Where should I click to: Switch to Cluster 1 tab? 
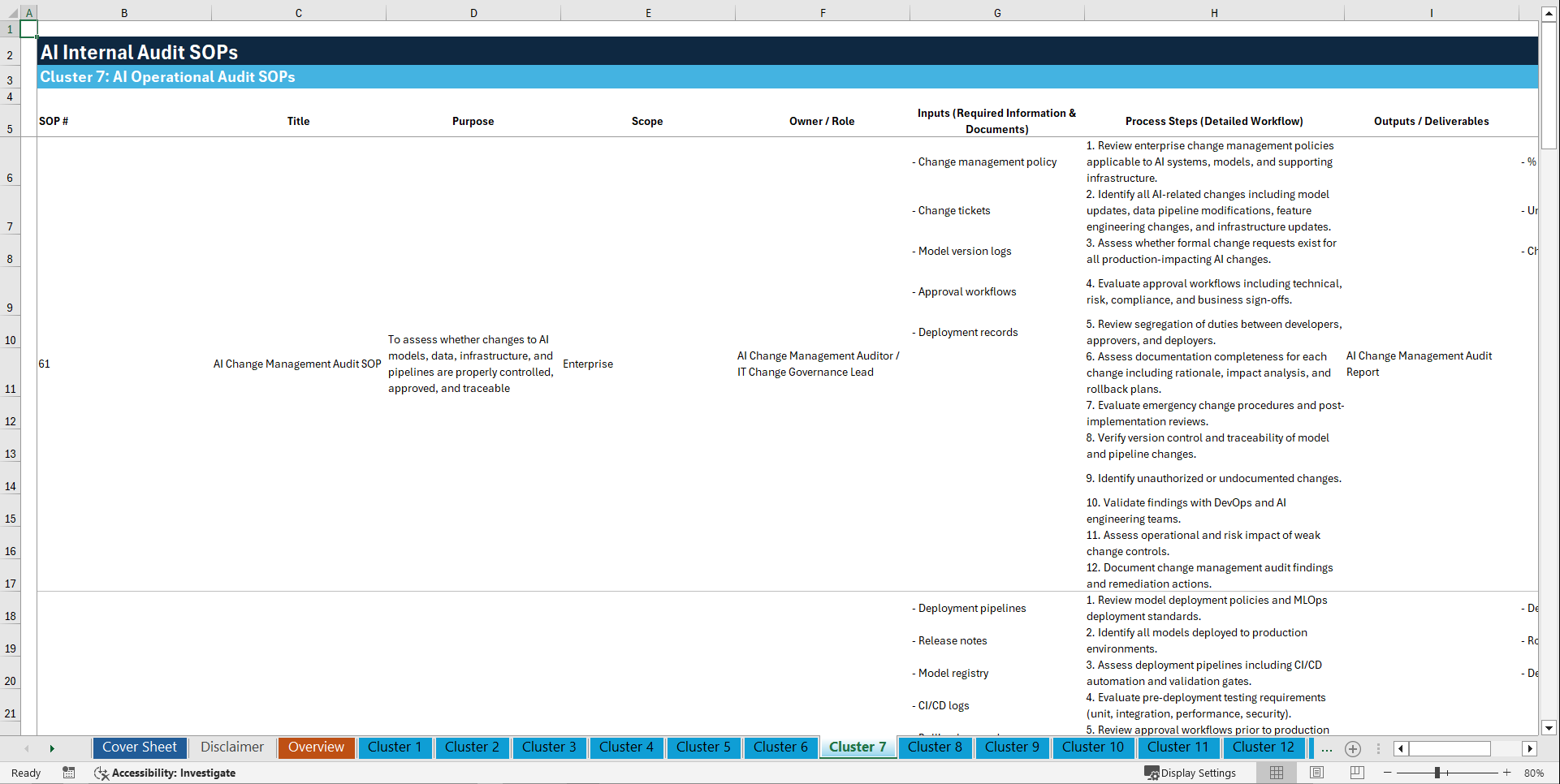[x=395, y=747]
